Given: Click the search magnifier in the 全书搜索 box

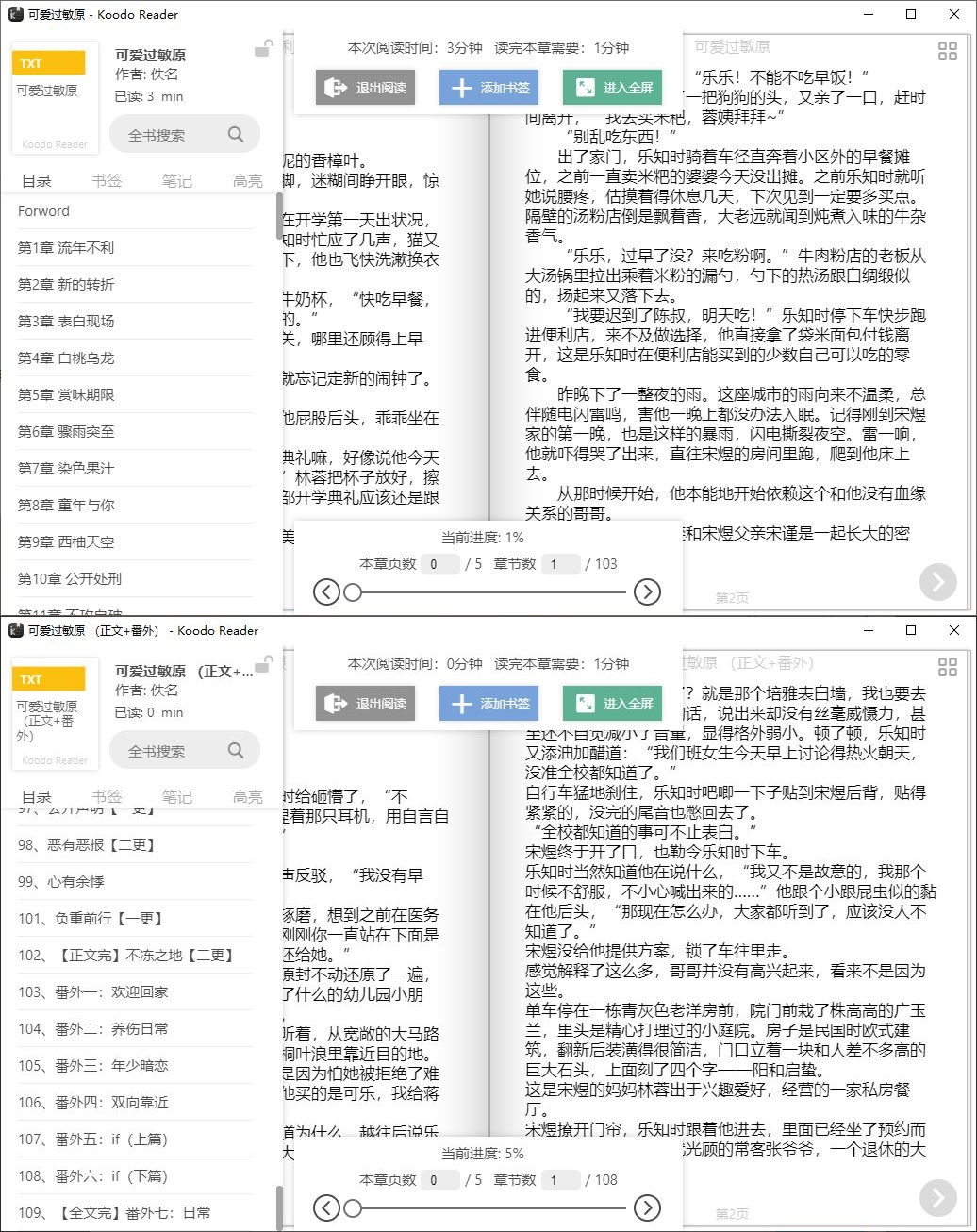Looking at the screenshot, I should [x=236, y=134].
